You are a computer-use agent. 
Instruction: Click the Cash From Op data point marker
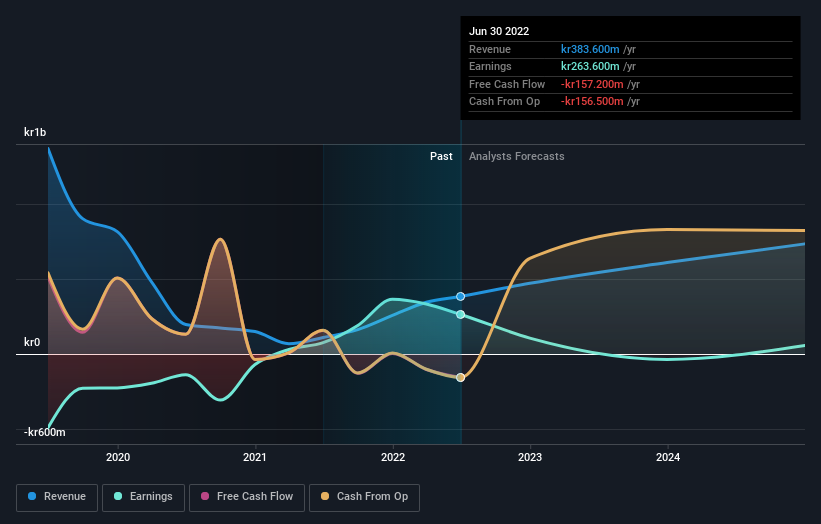point(460,377)
